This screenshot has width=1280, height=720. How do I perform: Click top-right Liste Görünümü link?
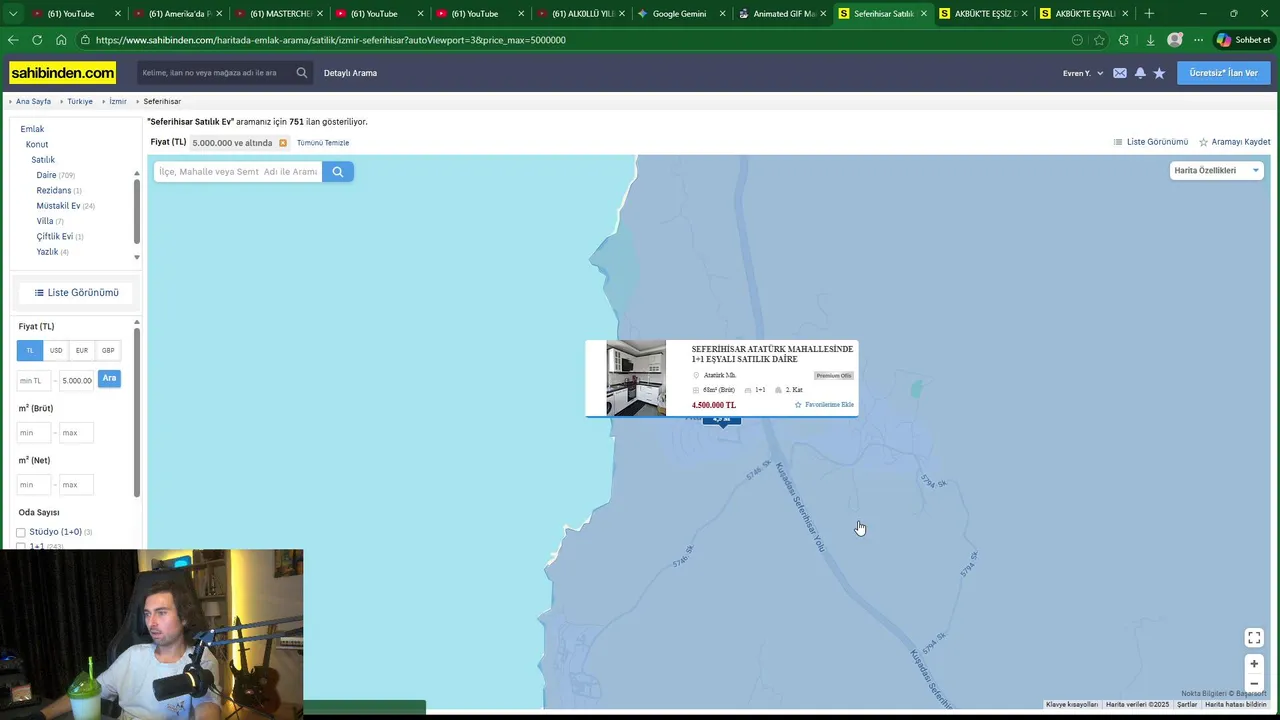point(1151,142)
